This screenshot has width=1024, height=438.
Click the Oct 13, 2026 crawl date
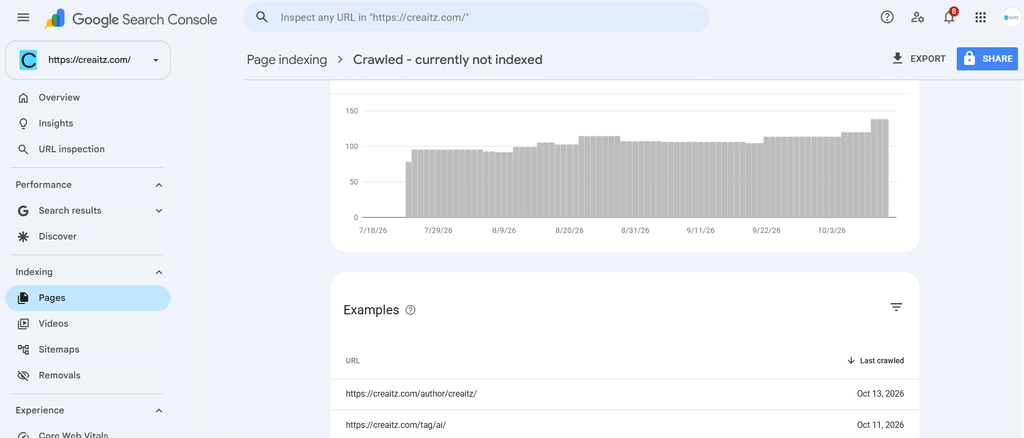point(880,394)
